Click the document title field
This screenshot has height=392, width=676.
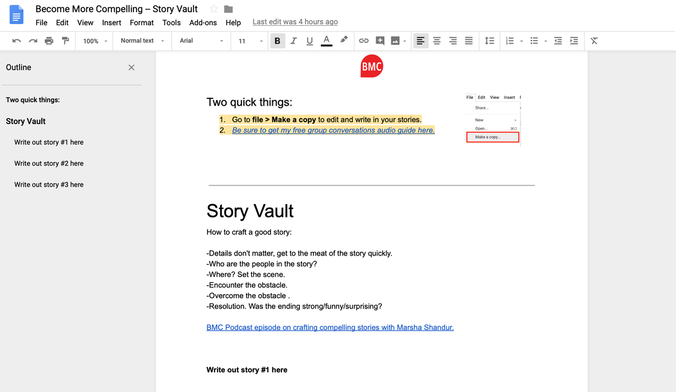point(116,9)
